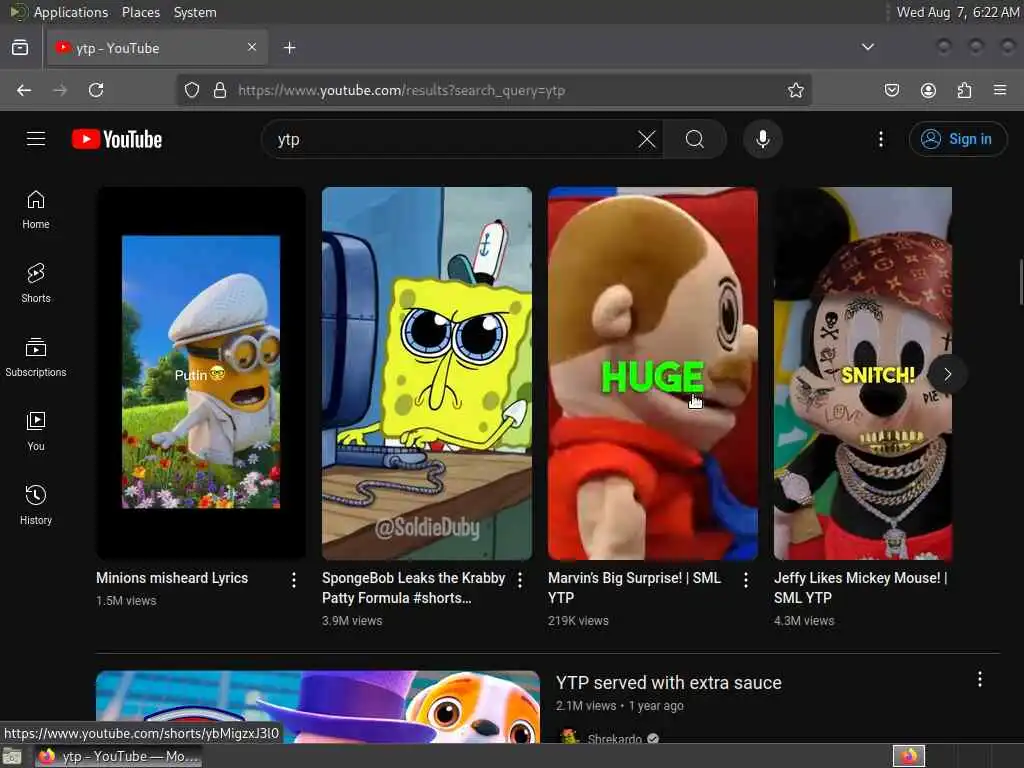The height and width of the screenshot is (768, 1024).
Task: Click the clock showing Wed Aug 7
Action: click(957, 12)
